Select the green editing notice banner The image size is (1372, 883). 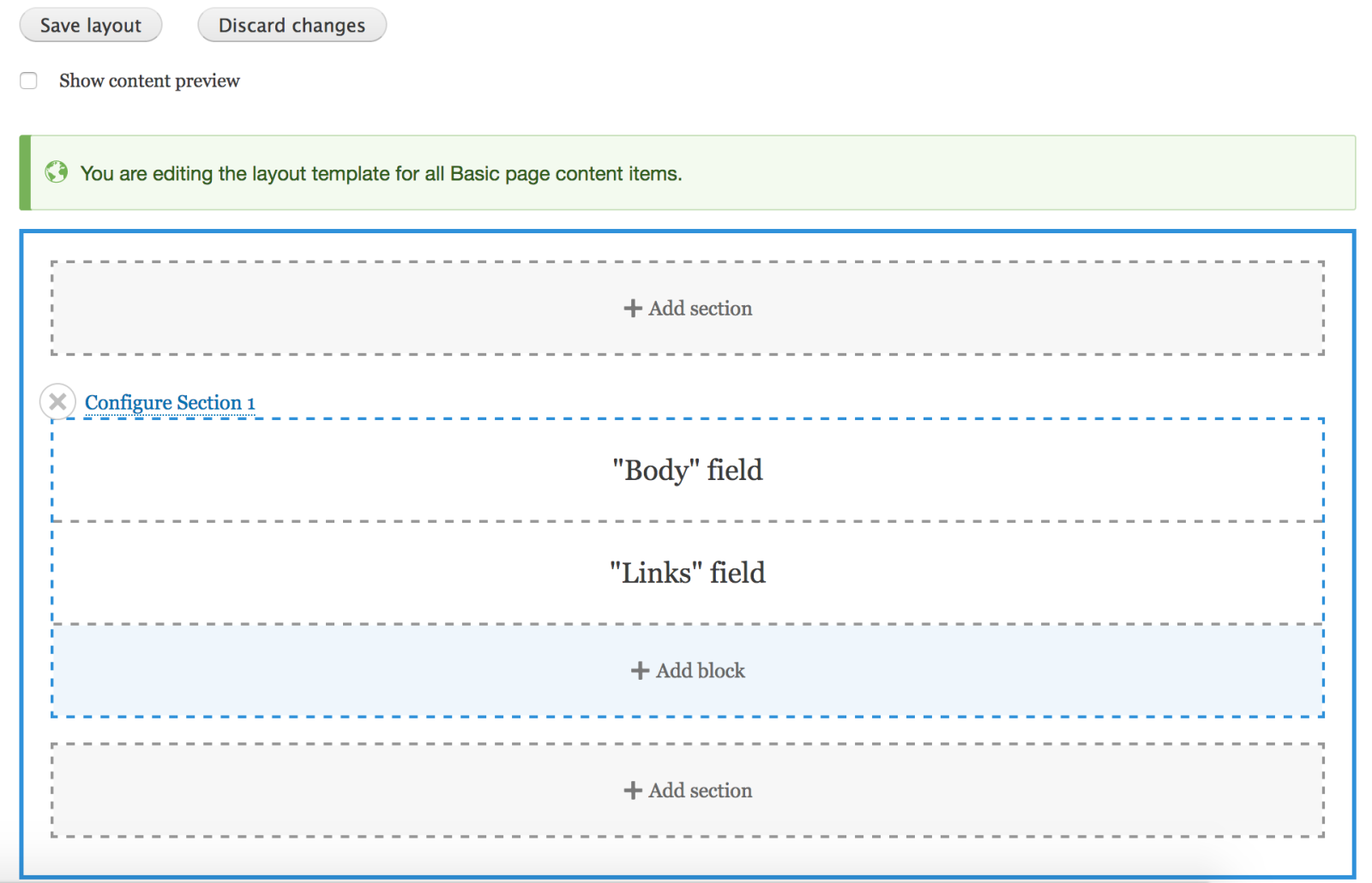686,173
